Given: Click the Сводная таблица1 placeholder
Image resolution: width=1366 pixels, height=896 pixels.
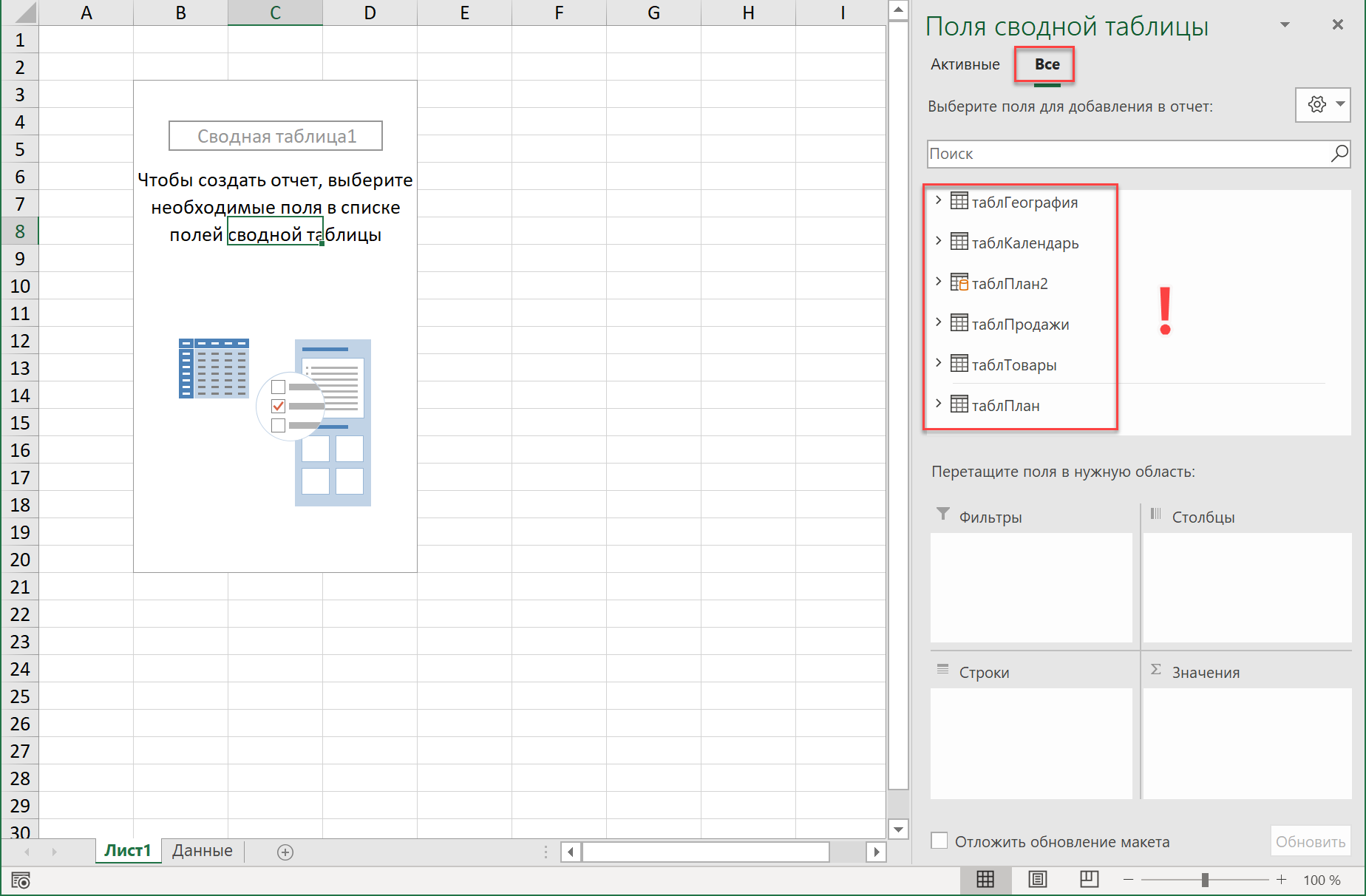Looking at the screenshot, I should point(276,136).
